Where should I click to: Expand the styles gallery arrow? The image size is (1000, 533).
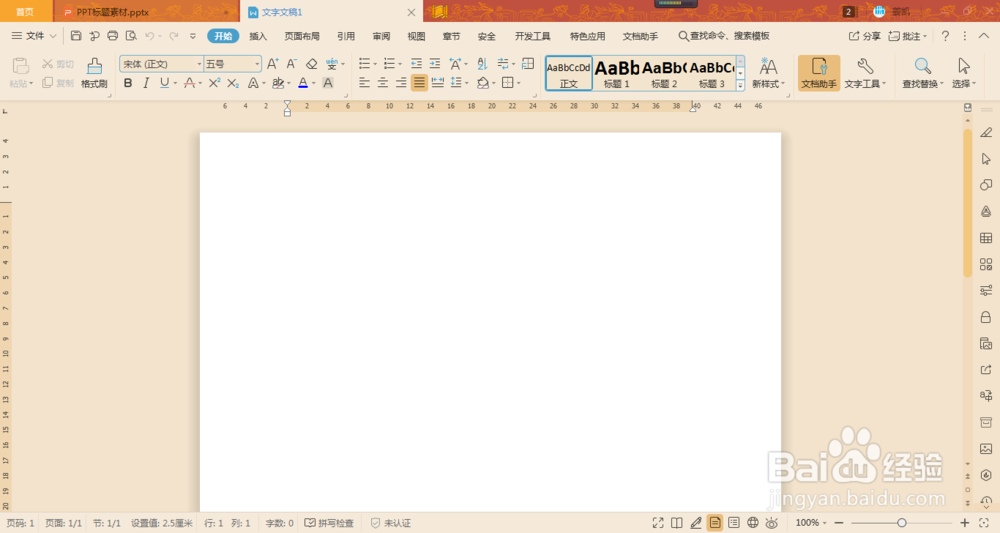pos(740,85)
